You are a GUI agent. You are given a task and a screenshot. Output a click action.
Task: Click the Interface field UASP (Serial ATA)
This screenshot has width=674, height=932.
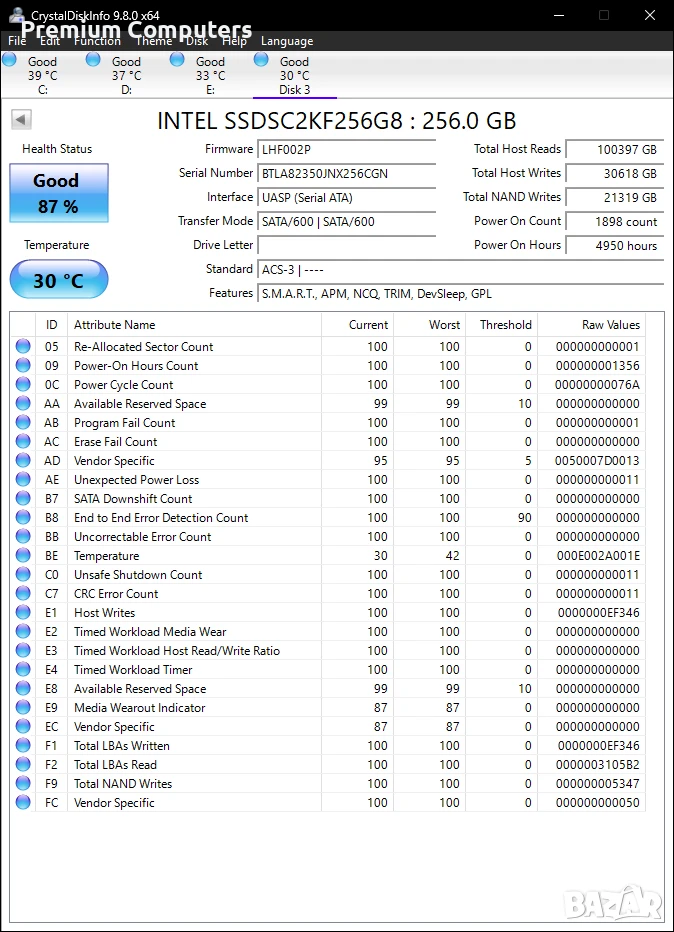point(347,197)
